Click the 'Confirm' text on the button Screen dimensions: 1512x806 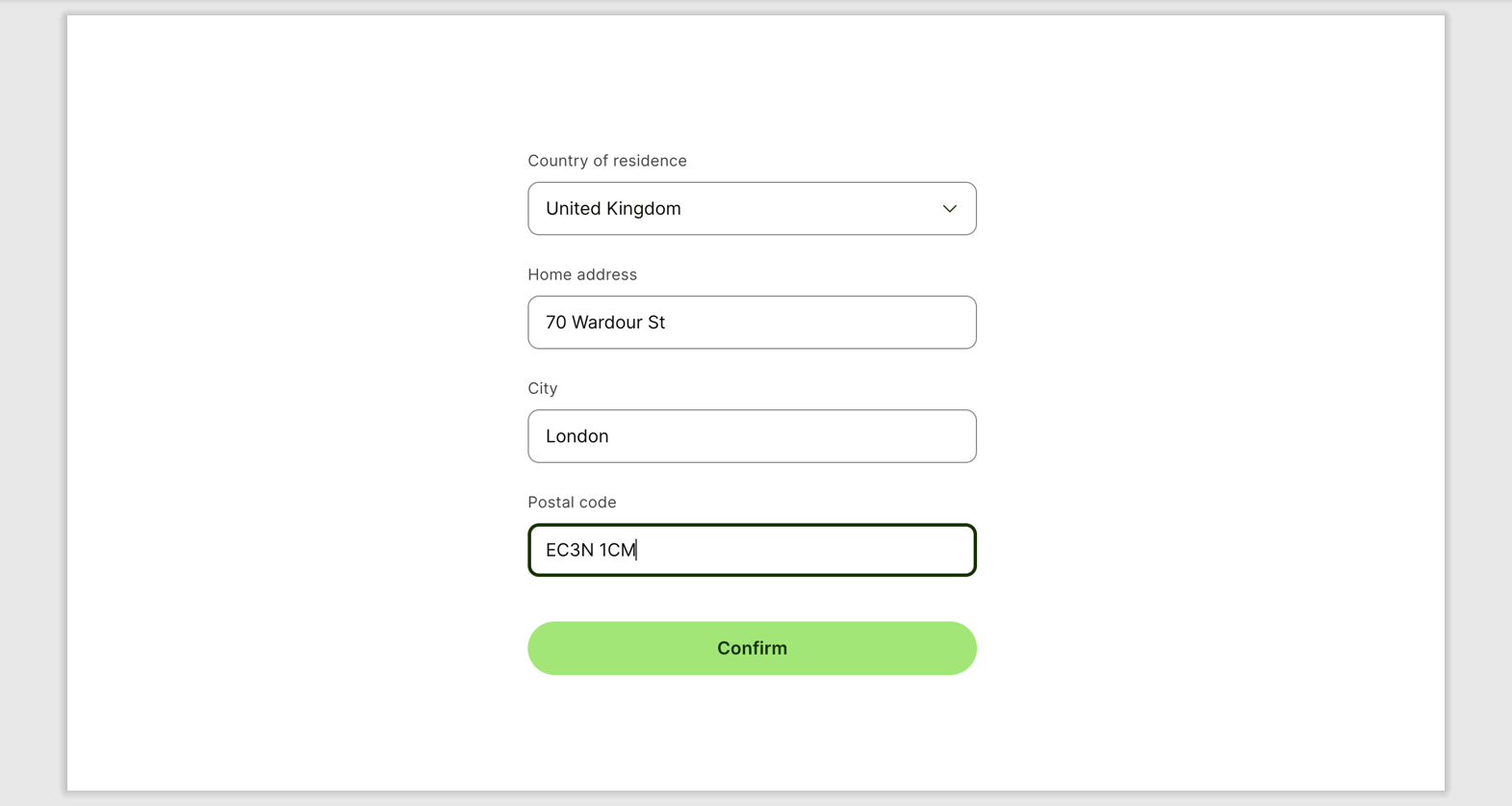[752, 648]
